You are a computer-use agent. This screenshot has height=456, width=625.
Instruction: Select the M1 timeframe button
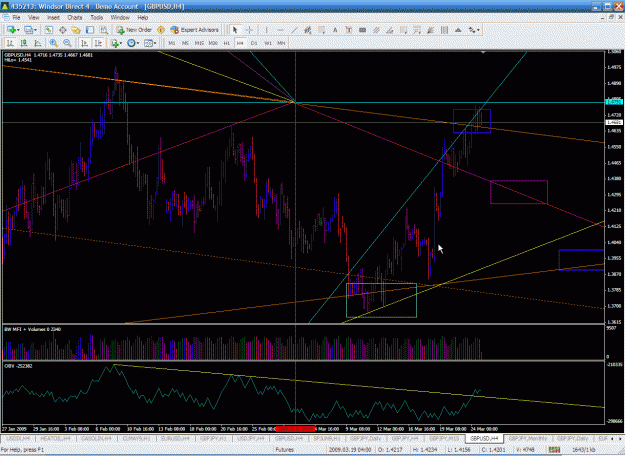[x=171, y=43]
